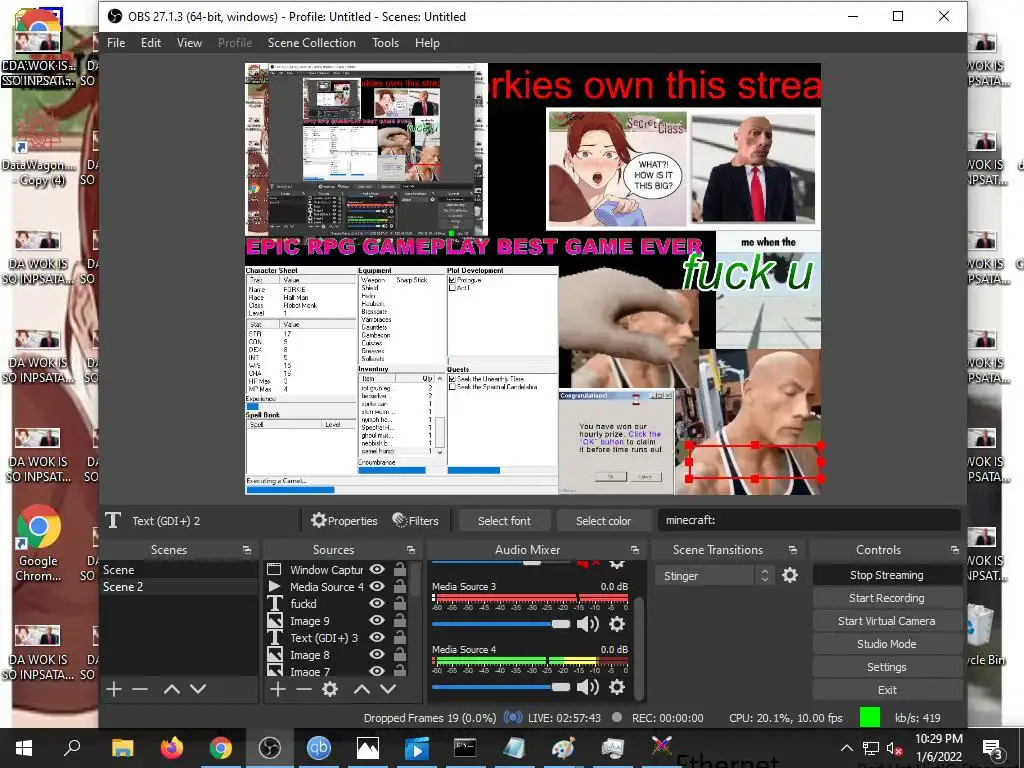1024x768 pixels.
Task: Lock the Media Source 4 source
Action: tap(400, 586)
